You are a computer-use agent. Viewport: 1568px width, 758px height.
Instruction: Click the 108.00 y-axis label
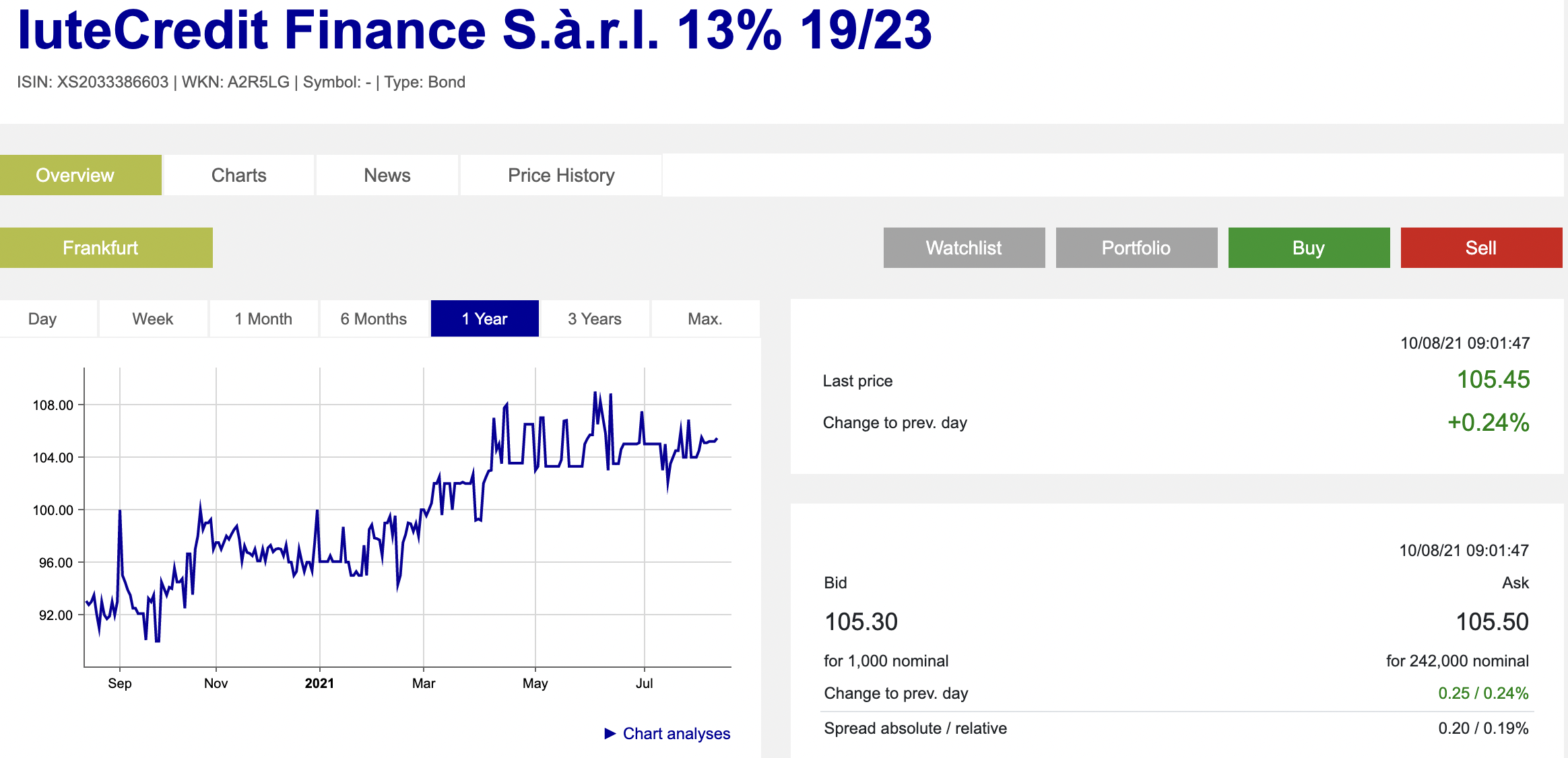click(53, 405)
